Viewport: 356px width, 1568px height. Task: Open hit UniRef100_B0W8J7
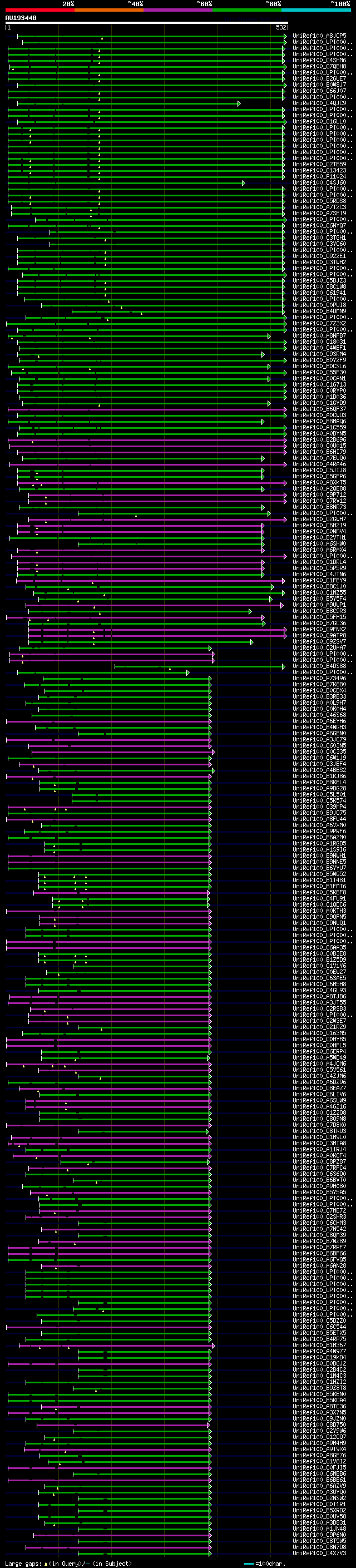tap(319, 85)
